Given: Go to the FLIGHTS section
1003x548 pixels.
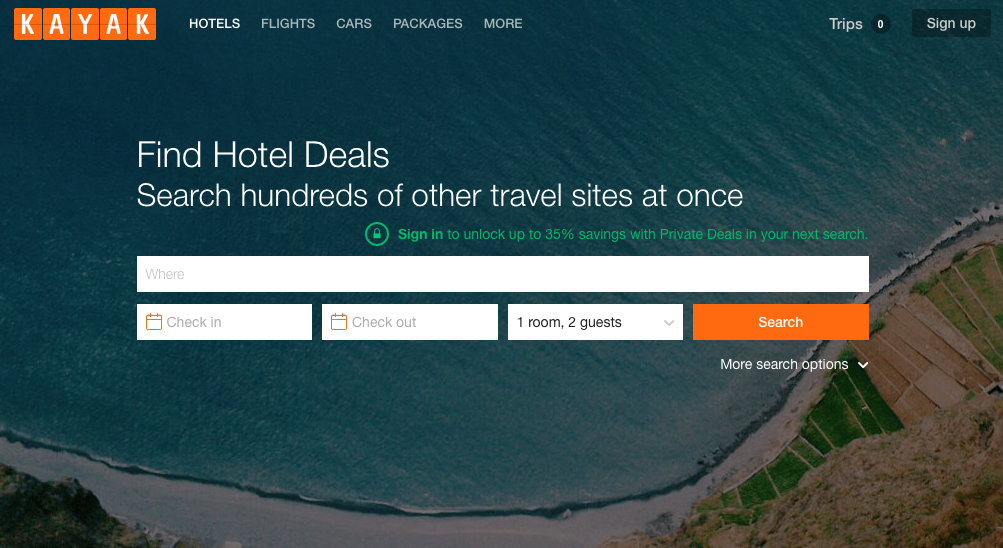Looking at the screenshot, I should [x=288, y=24].
